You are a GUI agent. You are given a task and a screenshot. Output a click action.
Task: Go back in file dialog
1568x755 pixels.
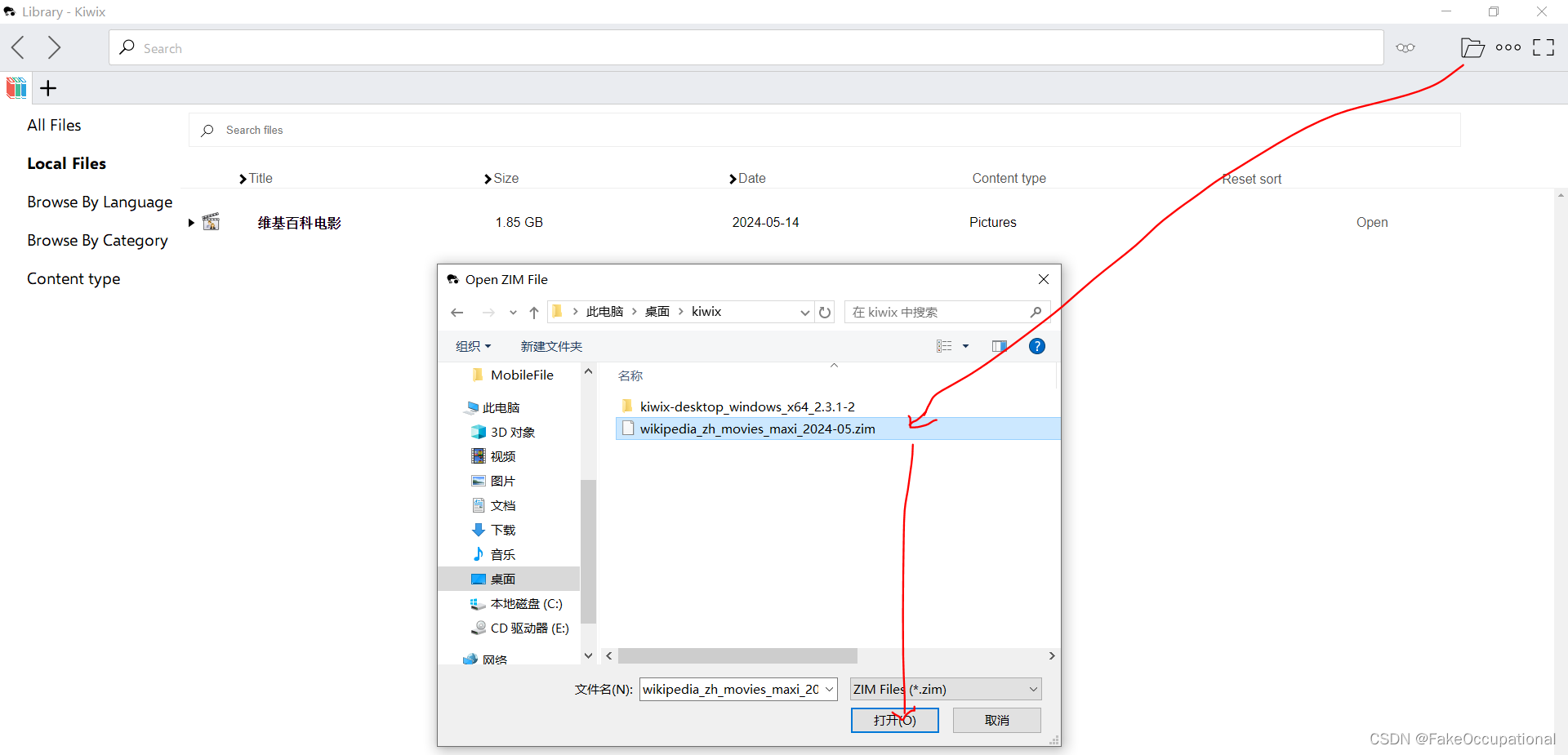(x=457, y=313)
